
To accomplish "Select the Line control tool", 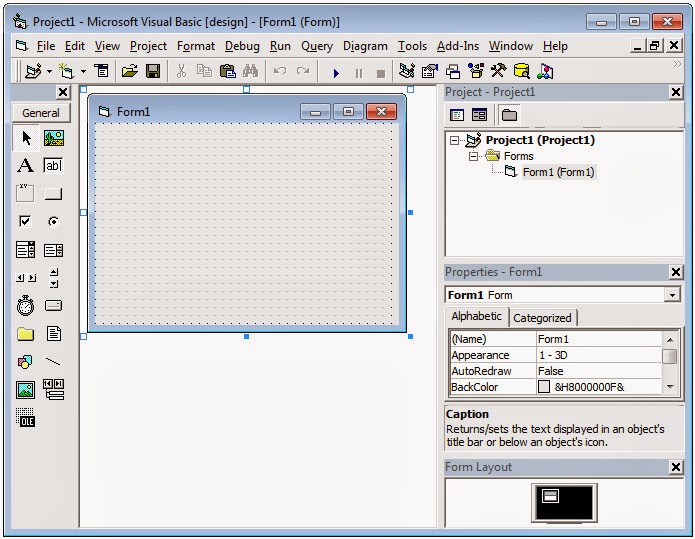I will 53,362.
